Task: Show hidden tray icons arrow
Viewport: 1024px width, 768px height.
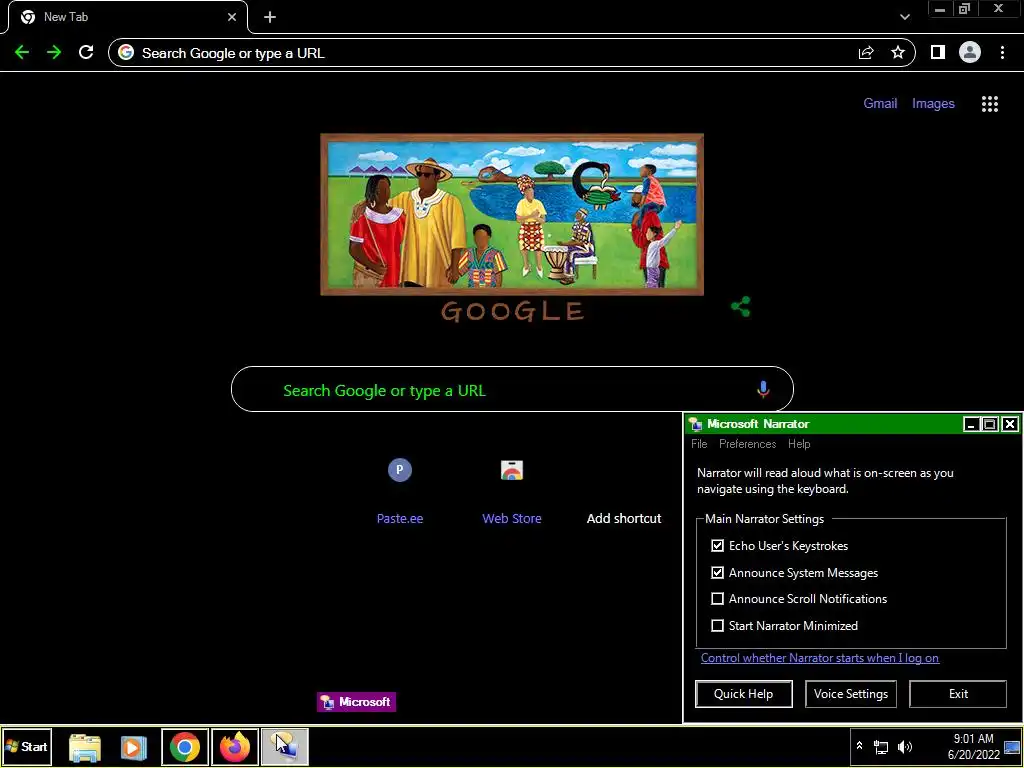Action: pos(859,746)
